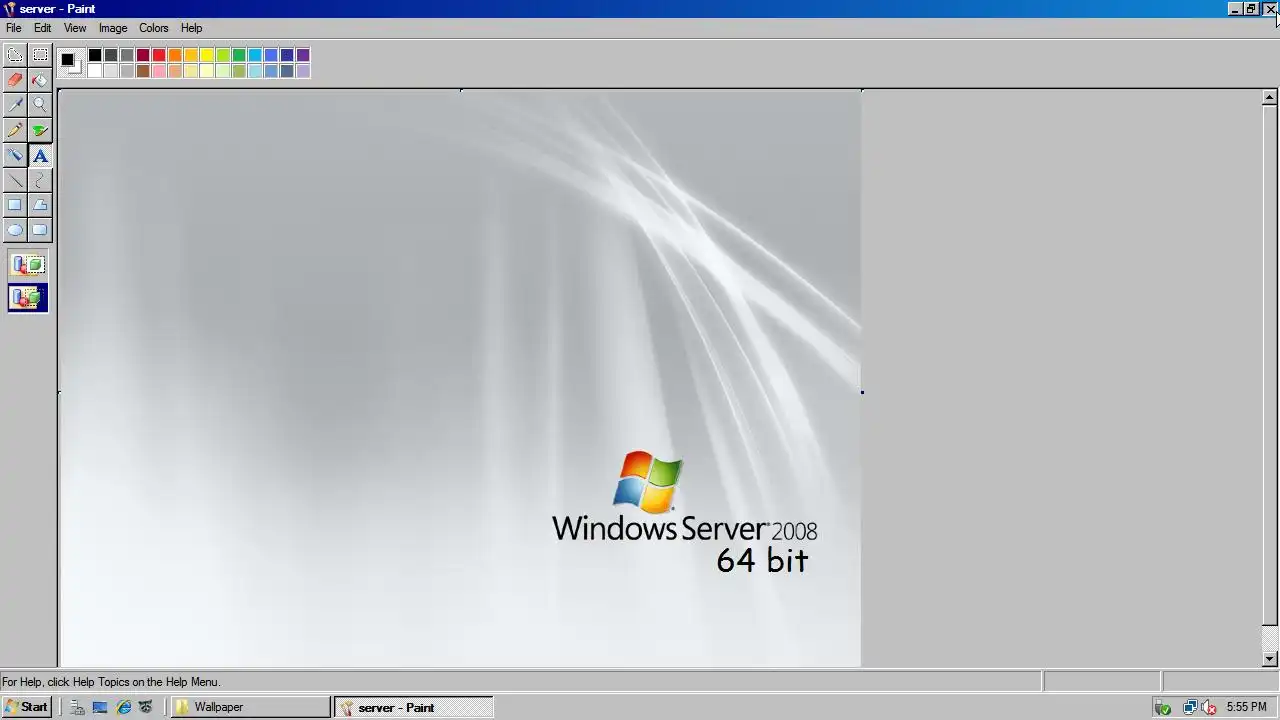
Task: Open the File menu
Action: [14, 28]
